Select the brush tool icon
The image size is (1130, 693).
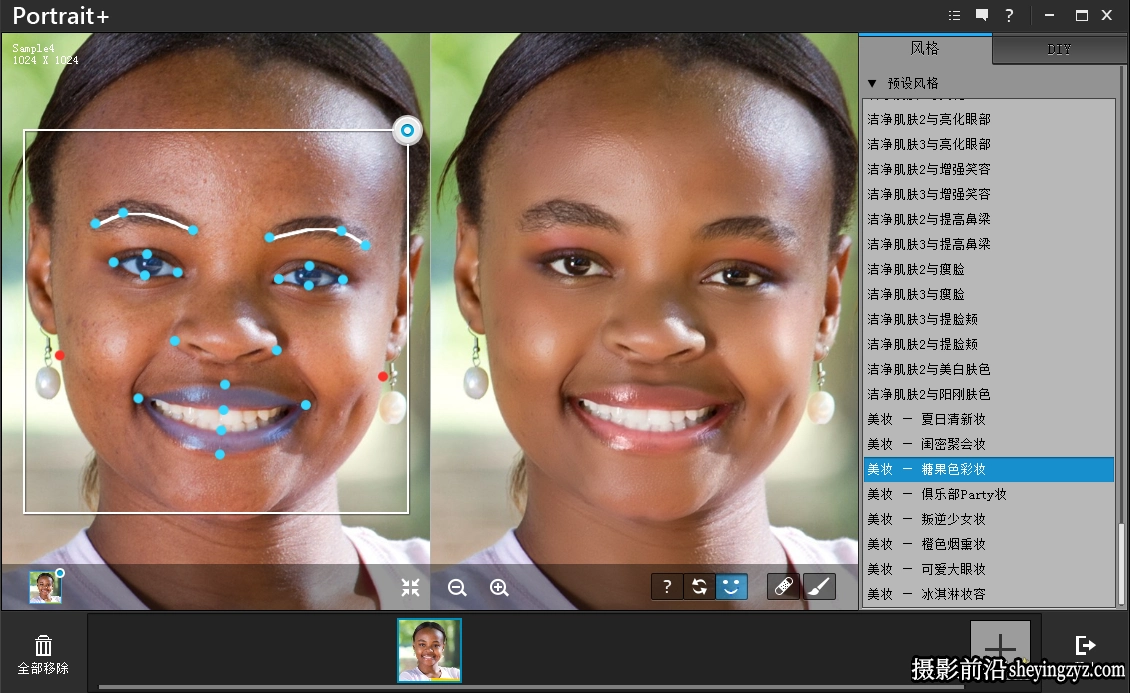tap(819, 586)
